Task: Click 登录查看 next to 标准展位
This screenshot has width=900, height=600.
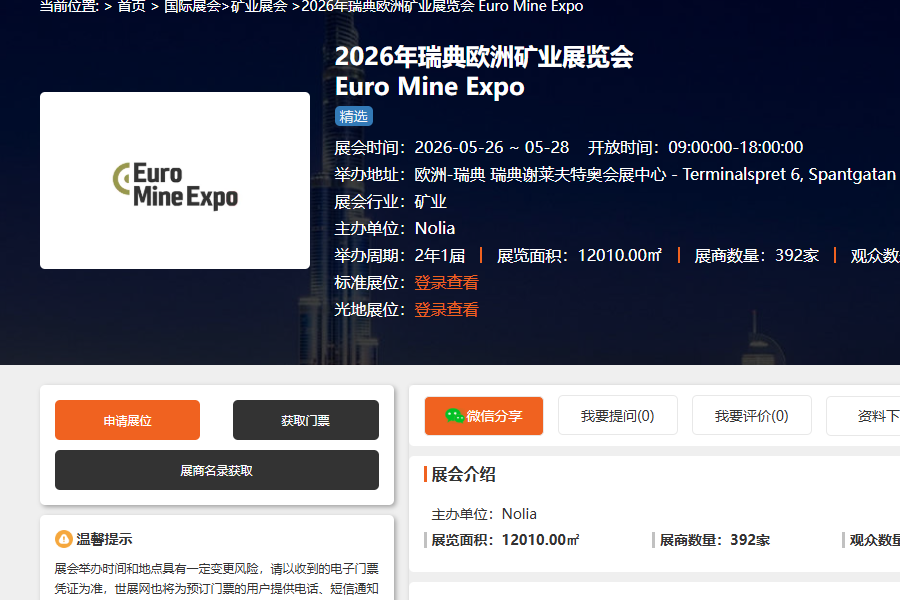Action: [x=446, y=282]
